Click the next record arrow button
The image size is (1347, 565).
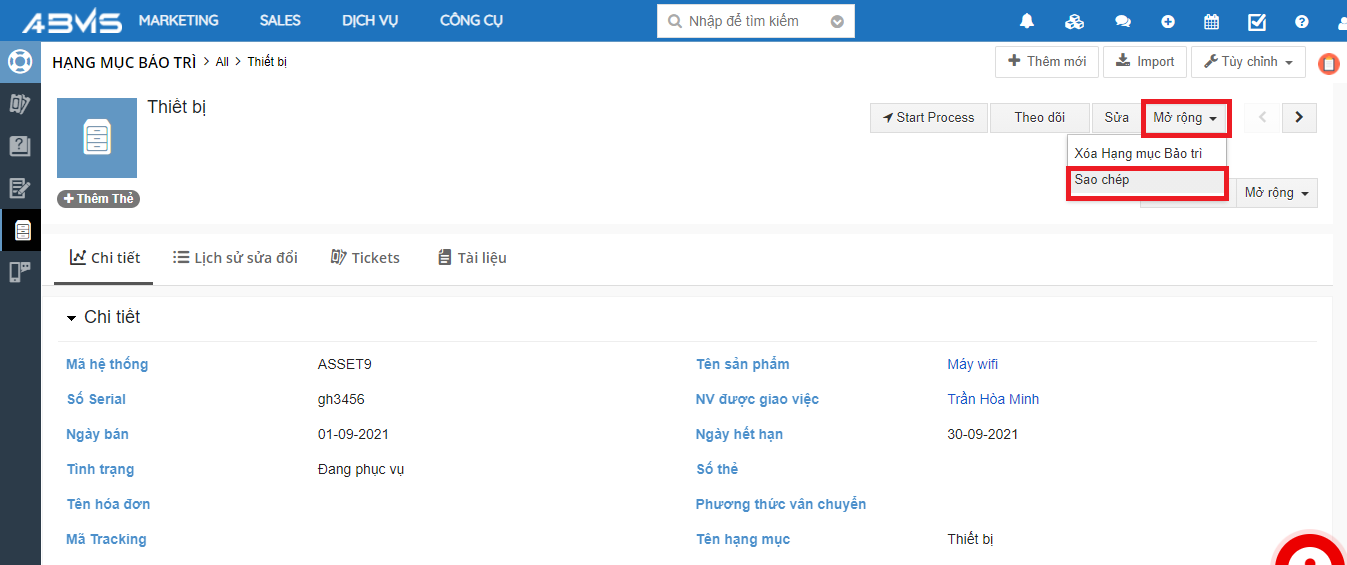click(1299, 117)
